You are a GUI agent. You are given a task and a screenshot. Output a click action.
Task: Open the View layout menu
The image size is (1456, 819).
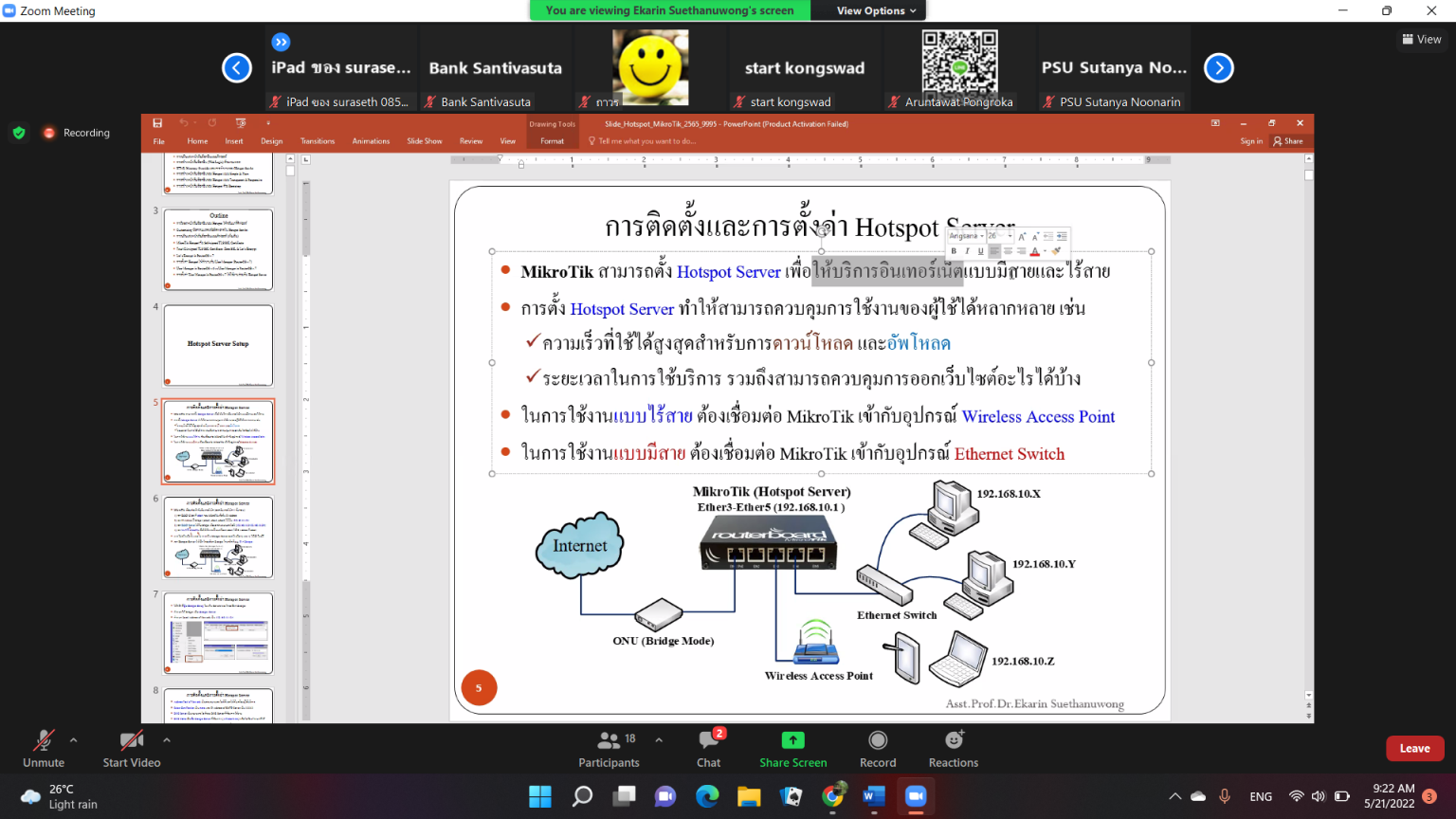(1422, 39)
